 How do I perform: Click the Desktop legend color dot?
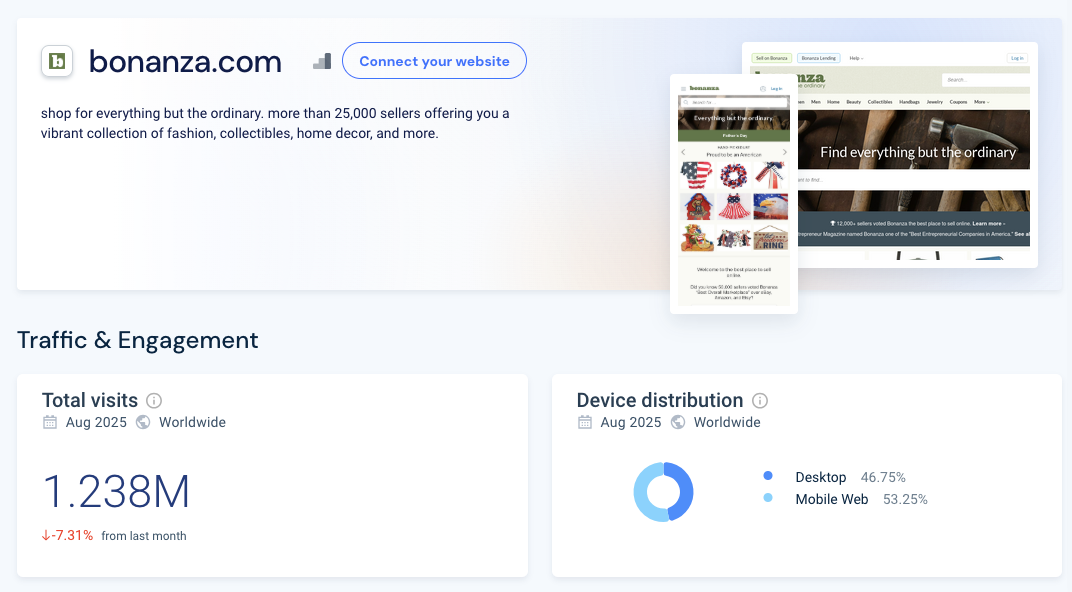pos(768,476)
